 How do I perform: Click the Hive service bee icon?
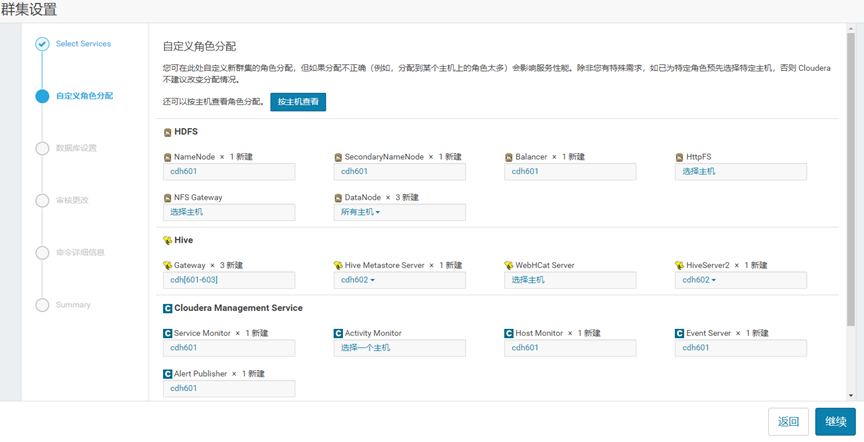(x=168, y=240)
